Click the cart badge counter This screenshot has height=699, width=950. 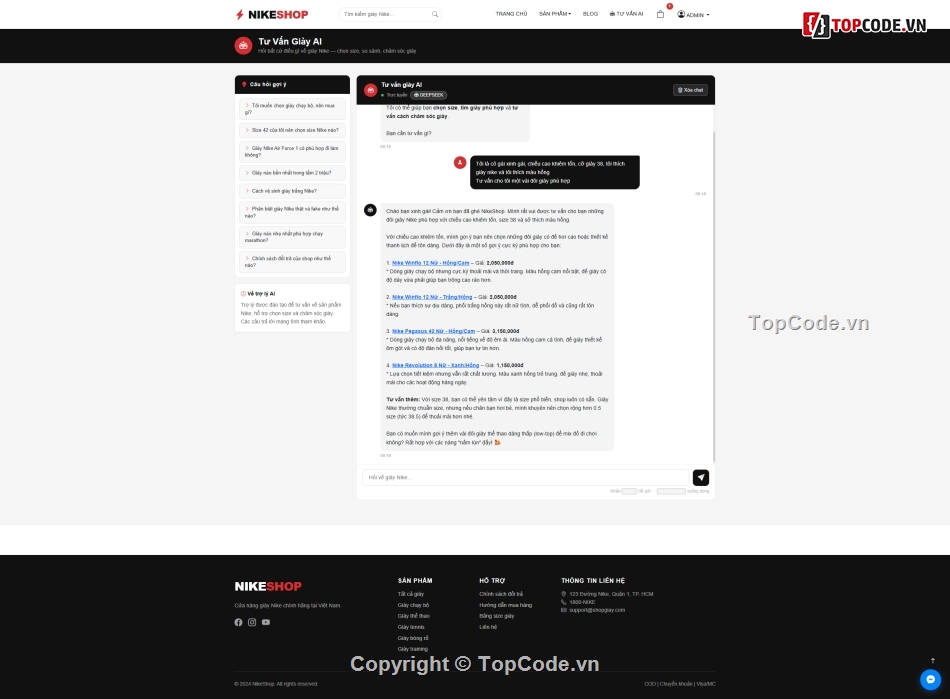669,6
